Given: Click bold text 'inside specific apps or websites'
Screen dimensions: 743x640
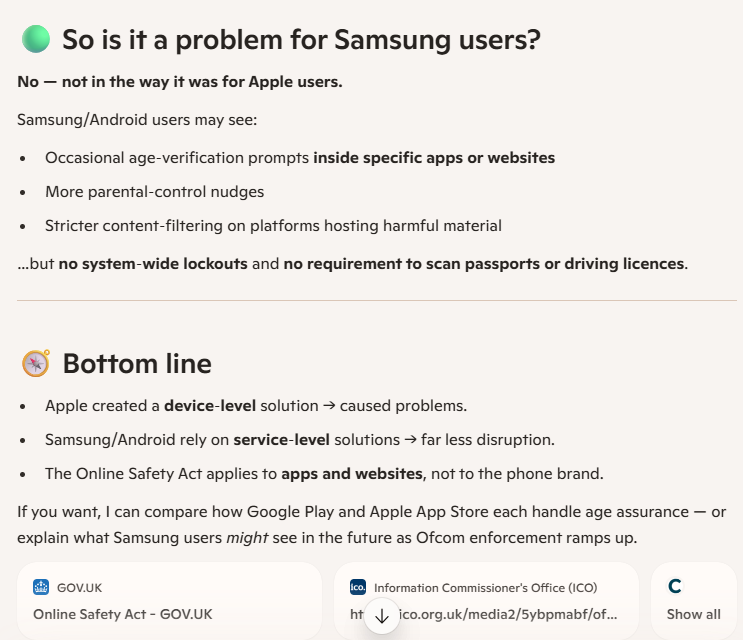Looking at the screenshot, I should click(x=434, y=158).
